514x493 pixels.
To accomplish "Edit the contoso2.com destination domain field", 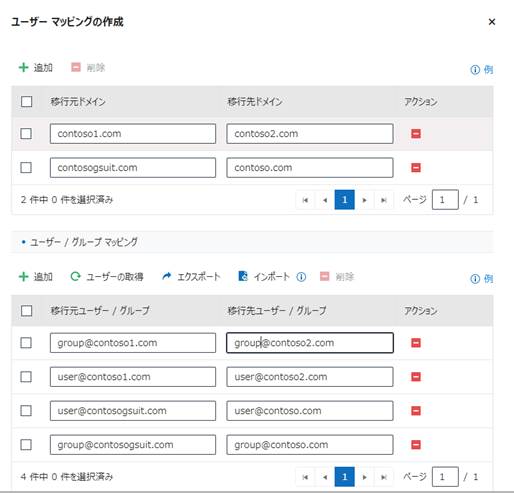I will [x=310, y=134].
